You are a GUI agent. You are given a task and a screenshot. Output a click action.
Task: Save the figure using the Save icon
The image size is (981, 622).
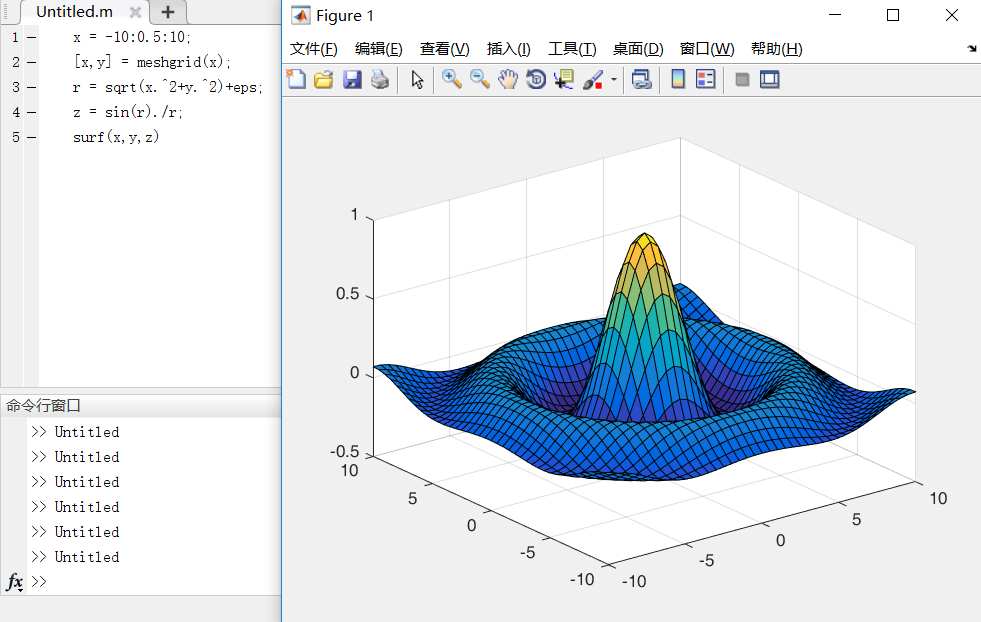point(352,79)
